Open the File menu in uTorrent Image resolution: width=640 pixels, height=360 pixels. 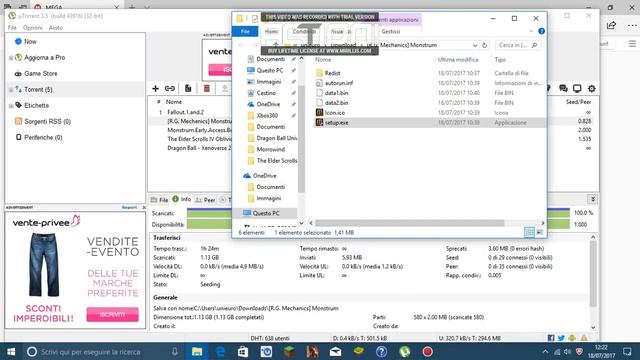pos(12,28)
